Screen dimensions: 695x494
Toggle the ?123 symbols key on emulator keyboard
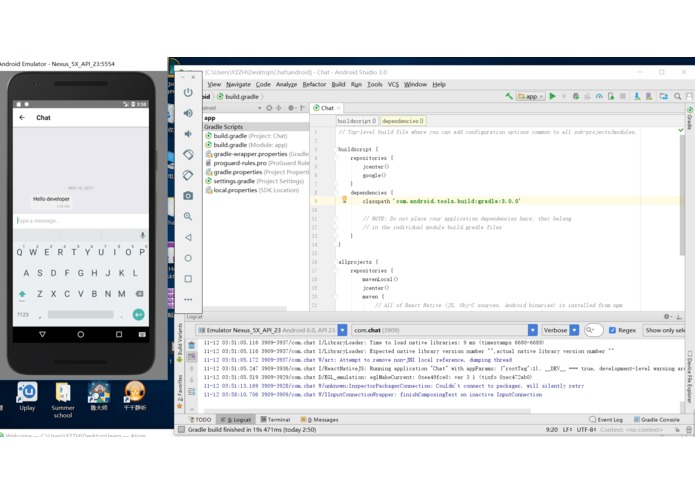click(23, 315)
